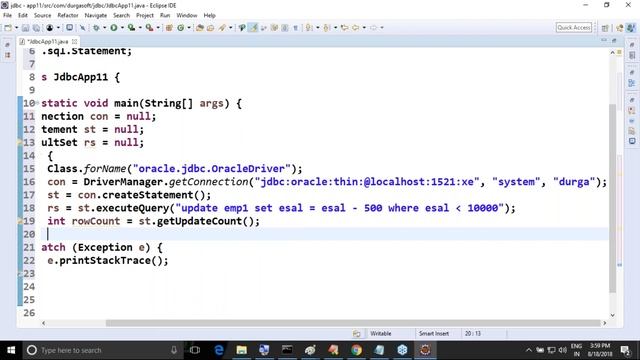Screen dimensions: 640x360
Task: Open the Debug dropdown arrow
Action: 104,28
